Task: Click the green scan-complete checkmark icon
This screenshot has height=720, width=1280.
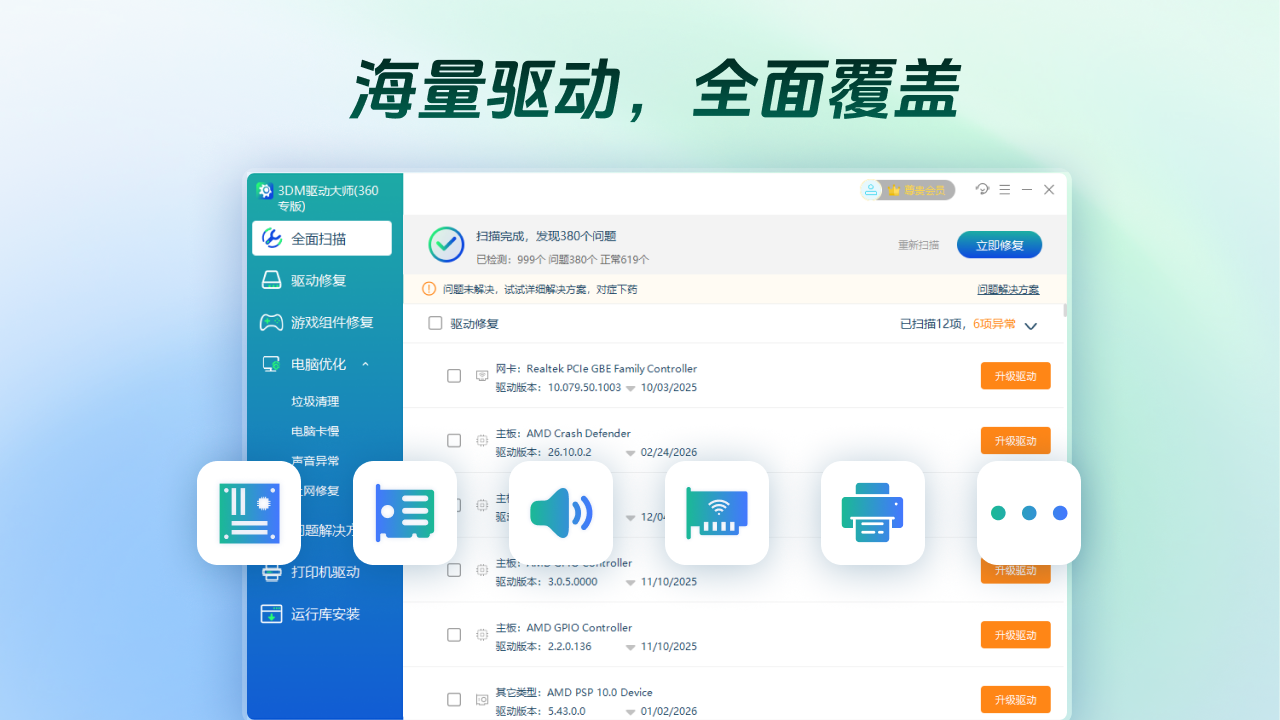Action: (446, 244)
